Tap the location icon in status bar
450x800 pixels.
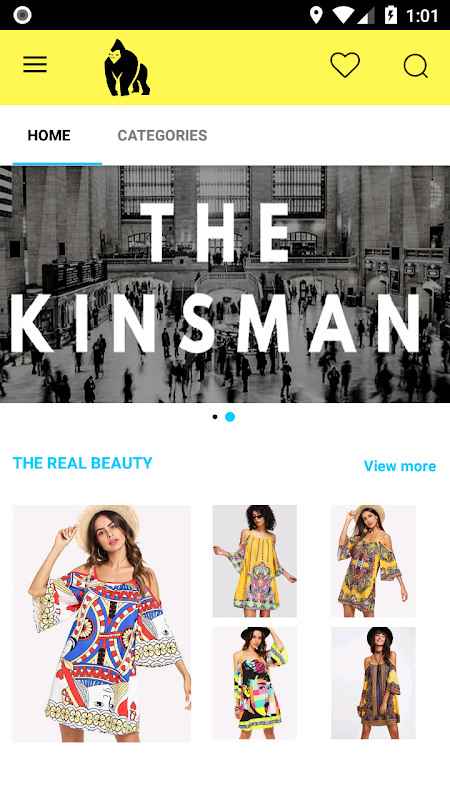pyautogui.click(x=316, y=15)
